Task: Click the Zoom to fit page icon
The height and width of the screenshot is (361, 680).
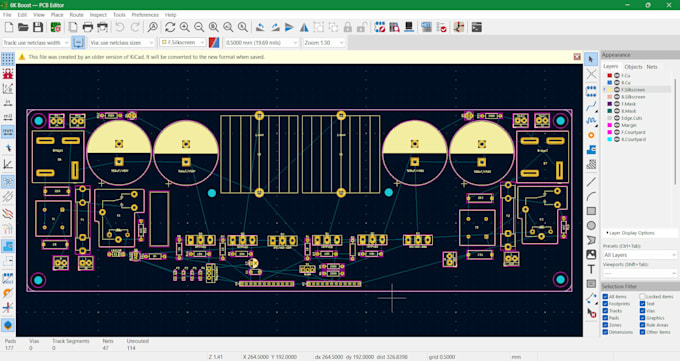Action: pos(213,27)
